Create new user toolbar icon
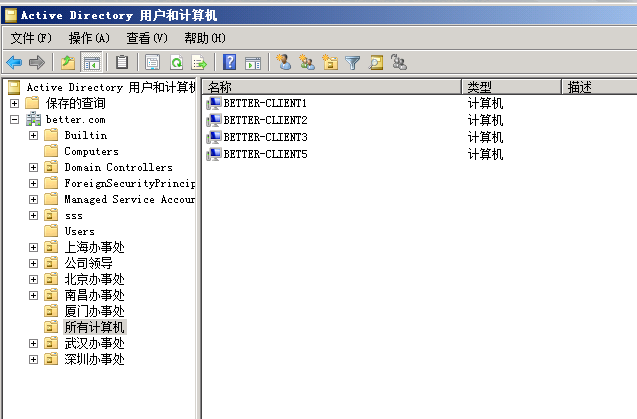 click(284, 62)
